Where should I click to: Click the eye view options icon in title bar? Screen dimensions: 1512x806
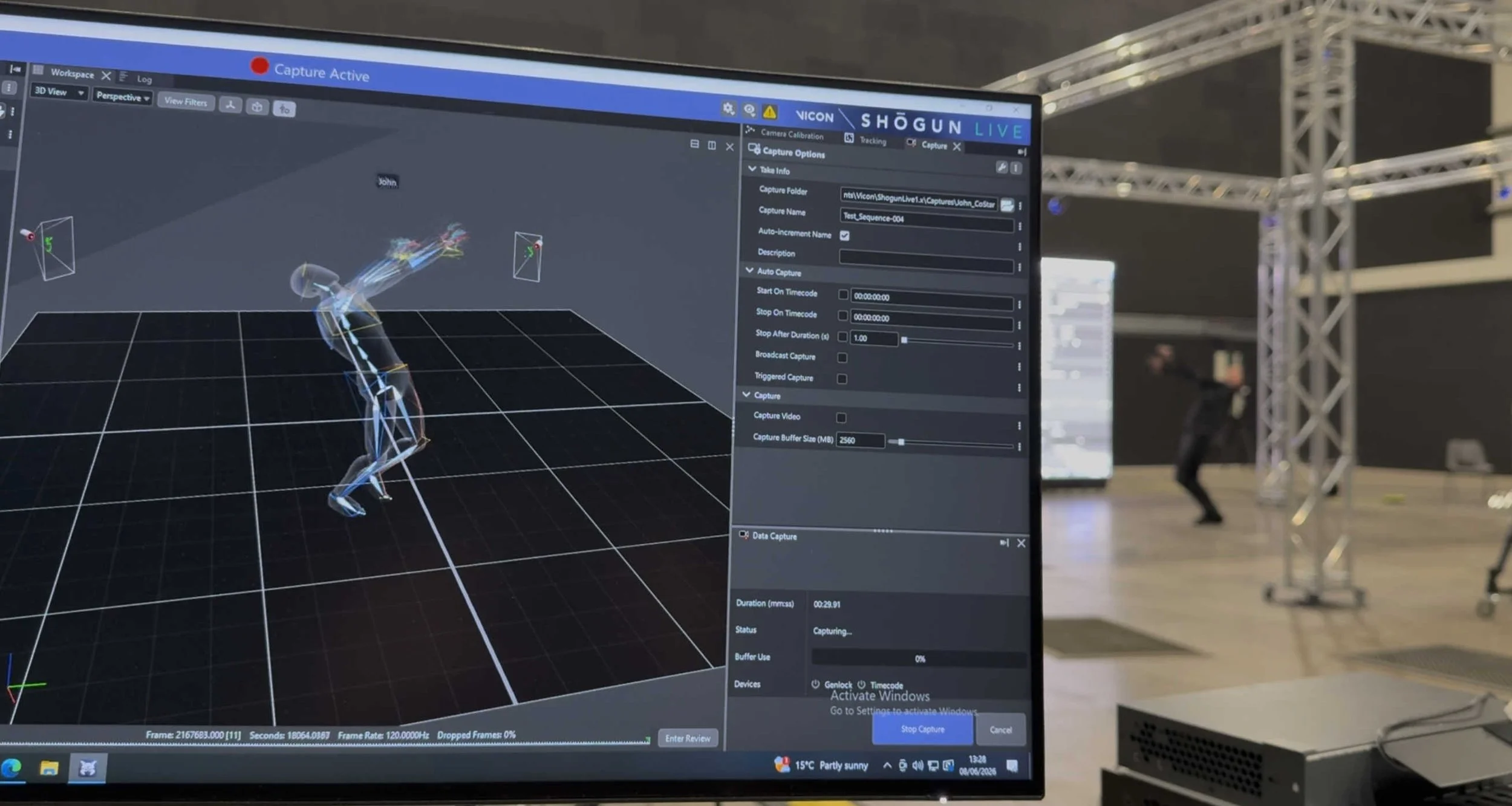point(749,110)
